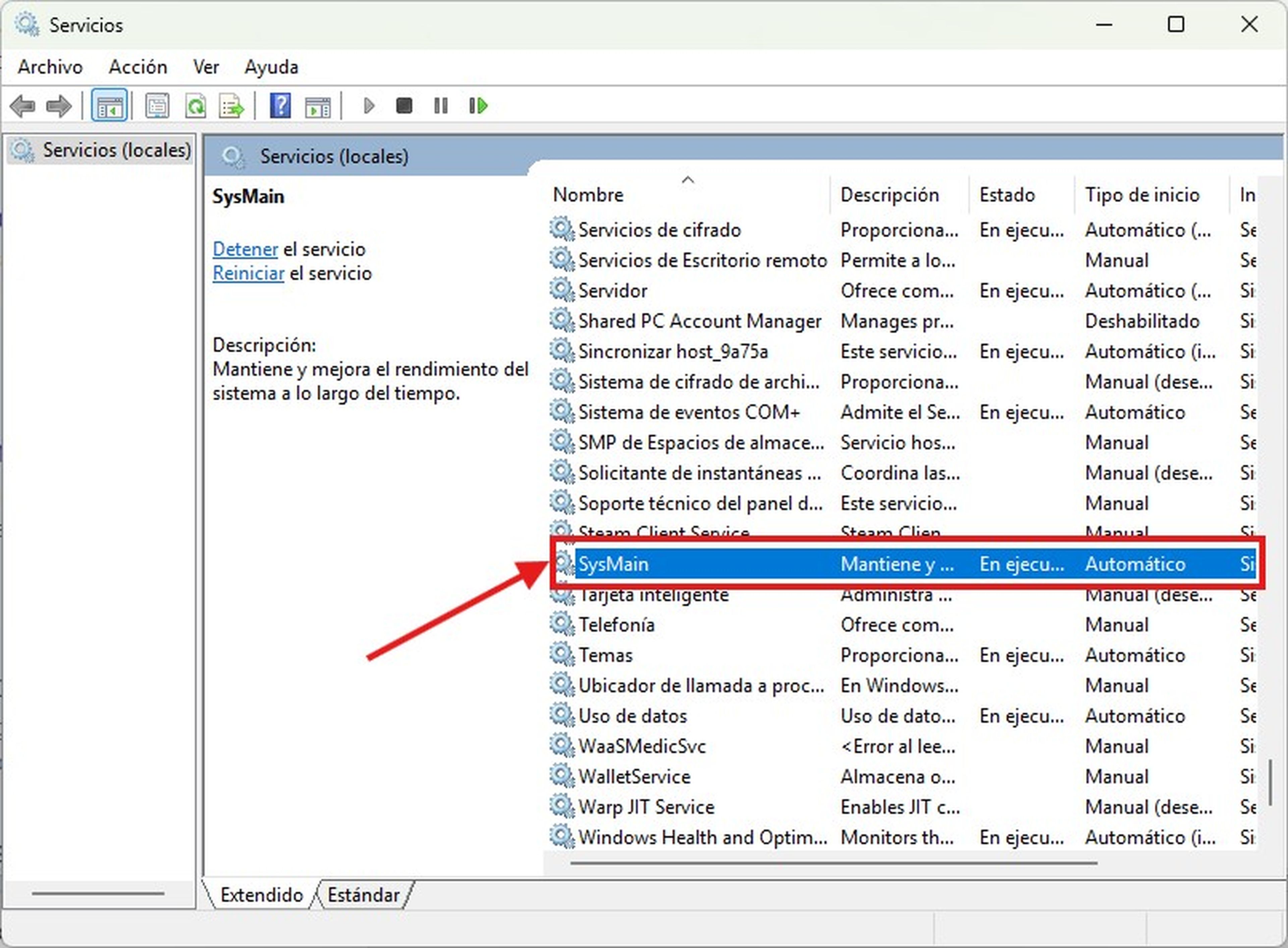Click the Restart service icon
1288x948 pixels.
pos(478,106)
